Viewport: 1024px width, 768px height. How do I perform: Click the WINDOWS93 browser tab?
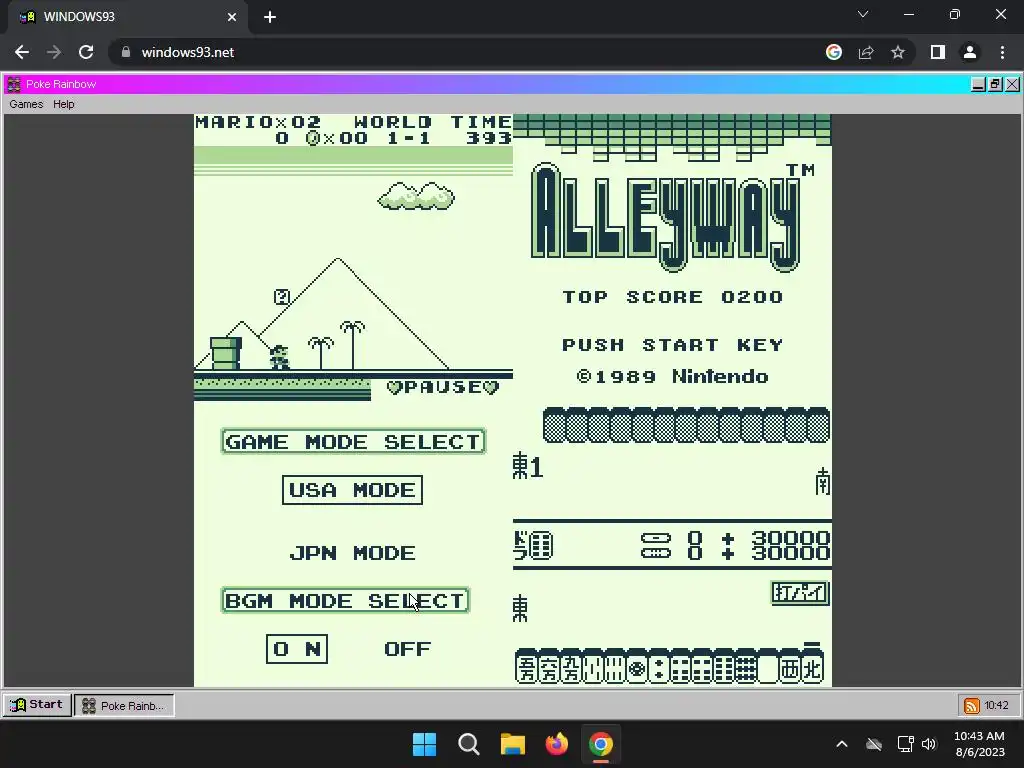(x=127, y=17)
